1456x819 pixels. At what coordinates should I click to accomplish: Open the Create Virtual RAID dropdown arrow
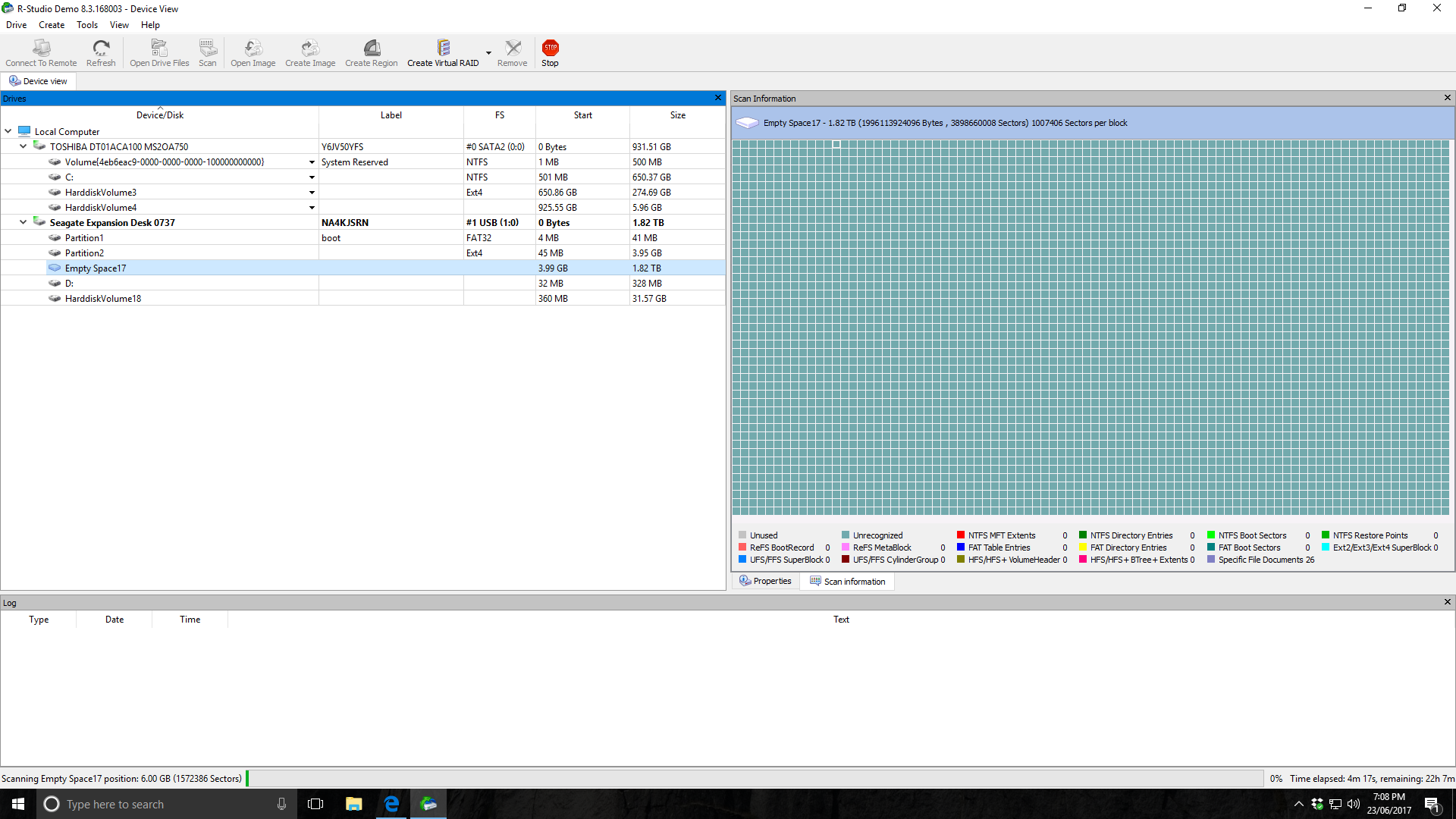tap(488, 53)
